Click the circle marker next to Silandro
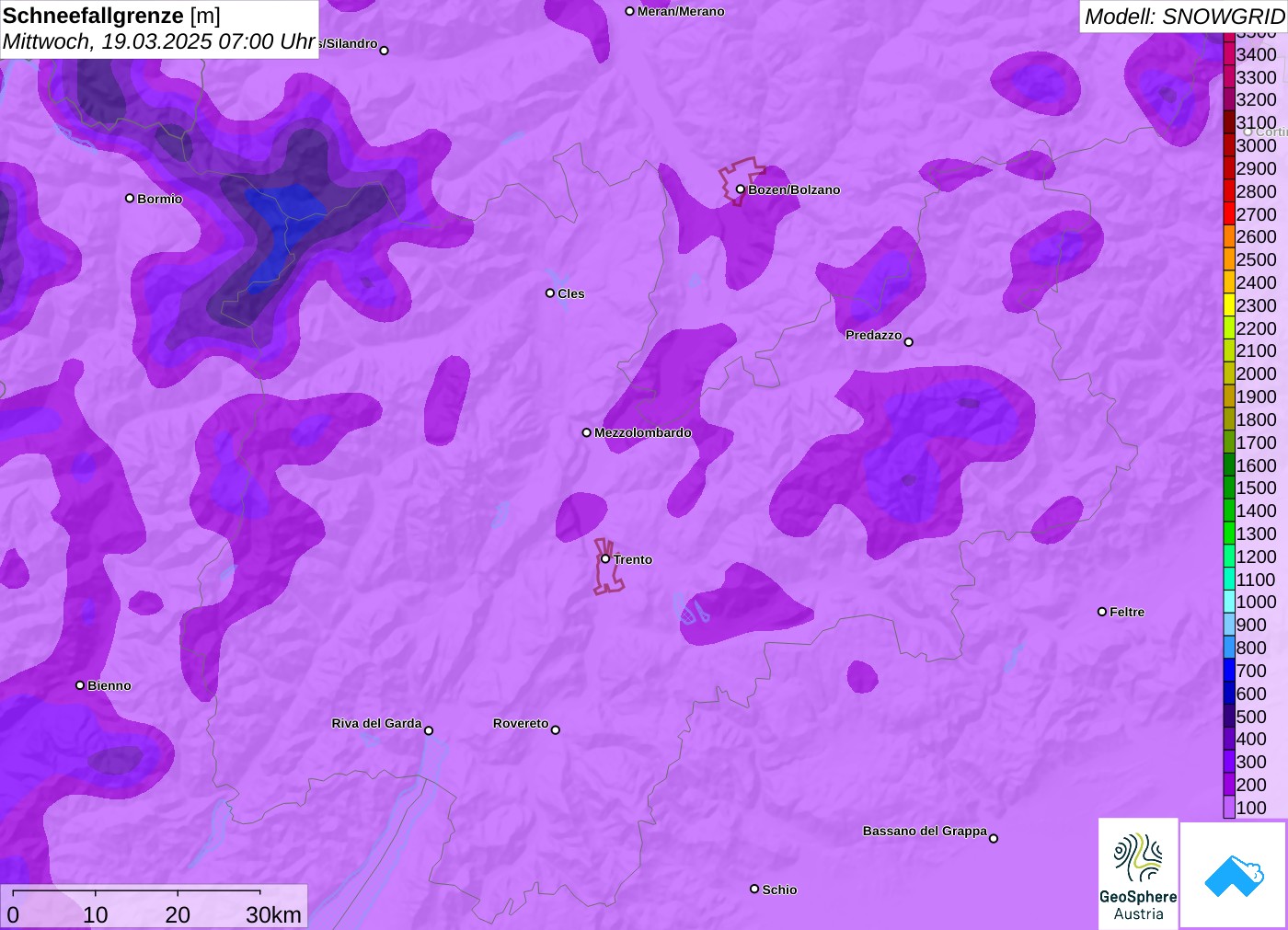 coord(385,51)
